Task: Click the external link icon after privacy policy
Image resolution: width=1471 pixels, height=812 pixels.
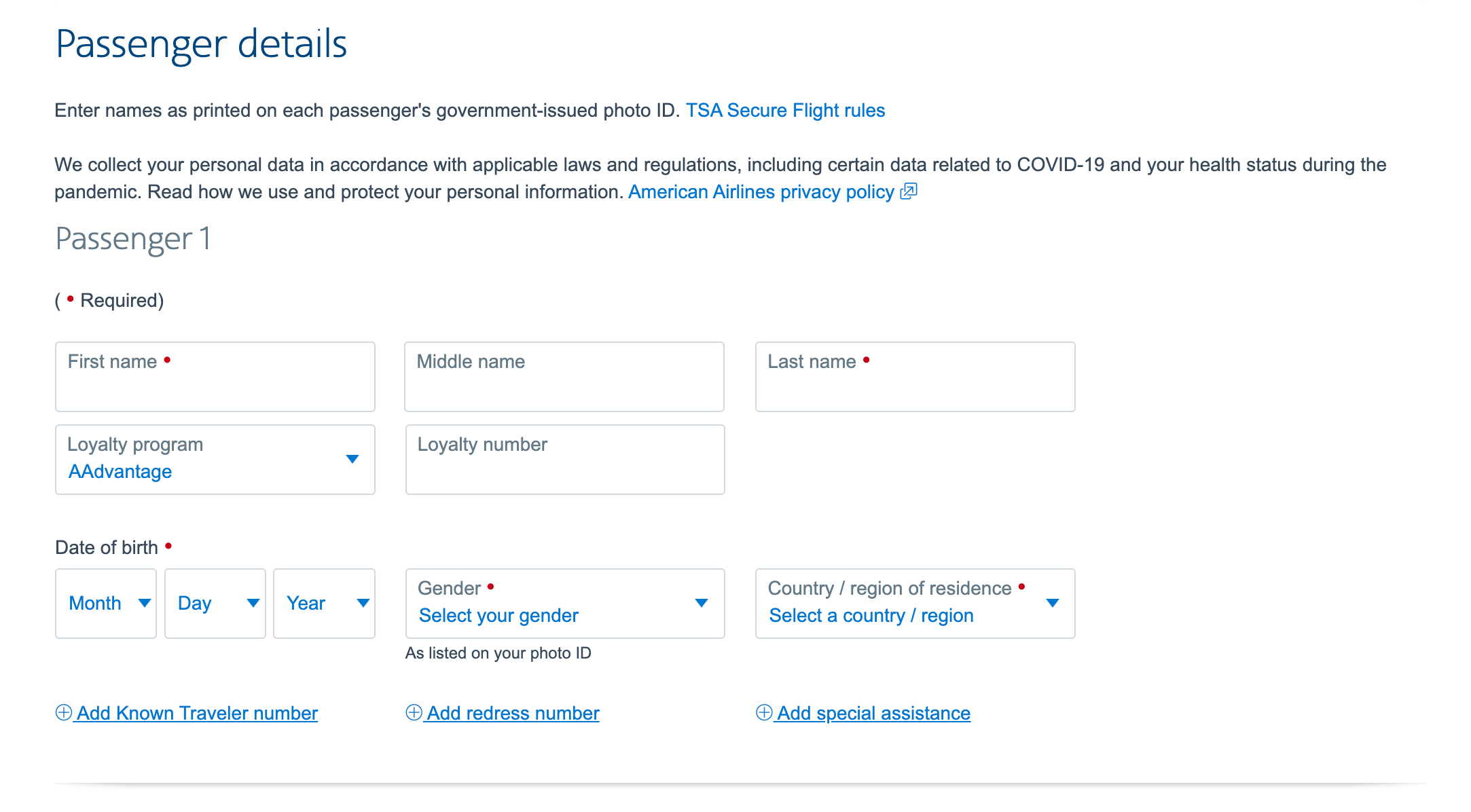Action: [x=909, y=192]
